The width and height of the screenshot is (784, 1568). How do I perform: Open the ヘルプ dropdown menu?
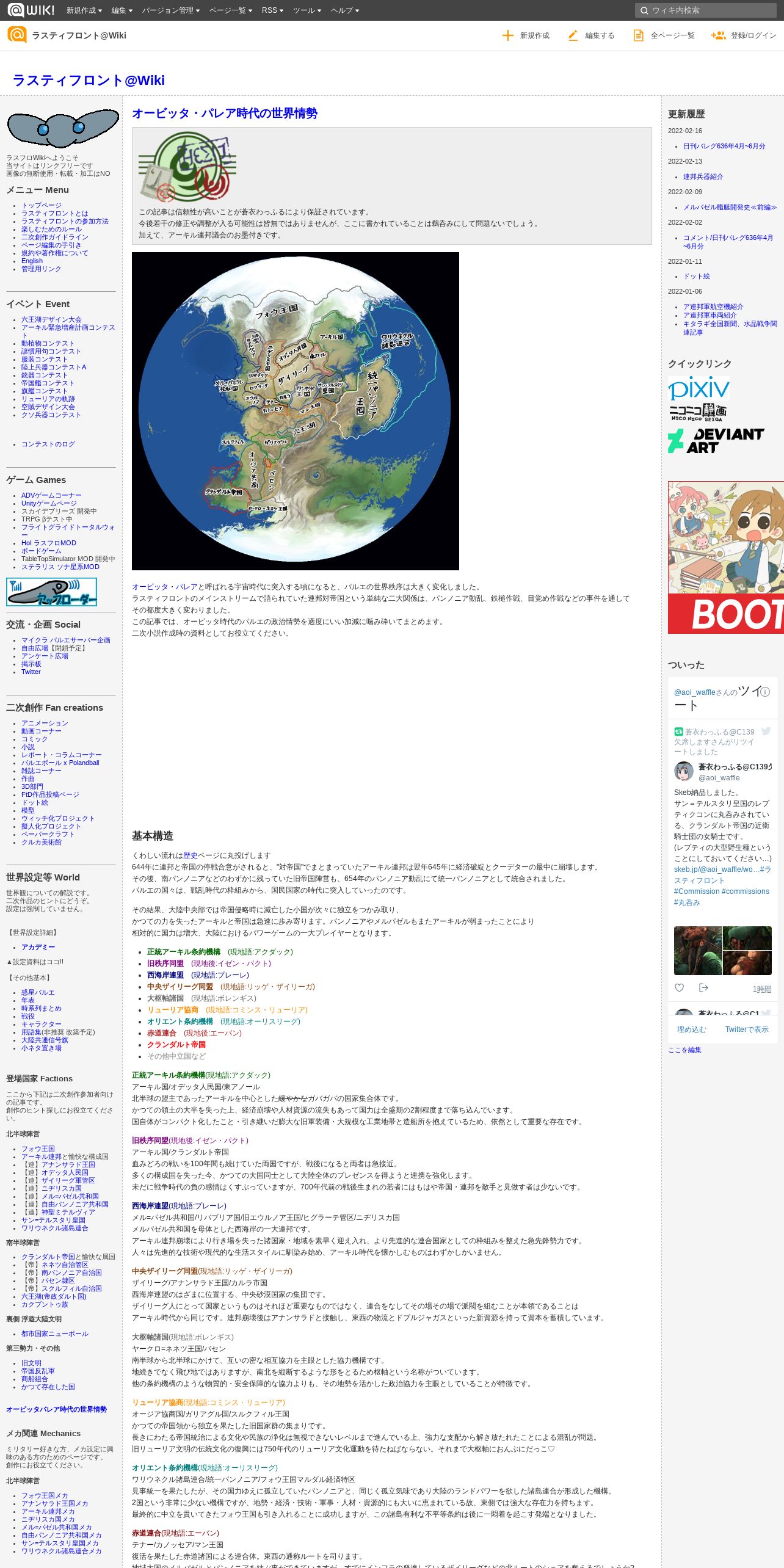point(344,10)
